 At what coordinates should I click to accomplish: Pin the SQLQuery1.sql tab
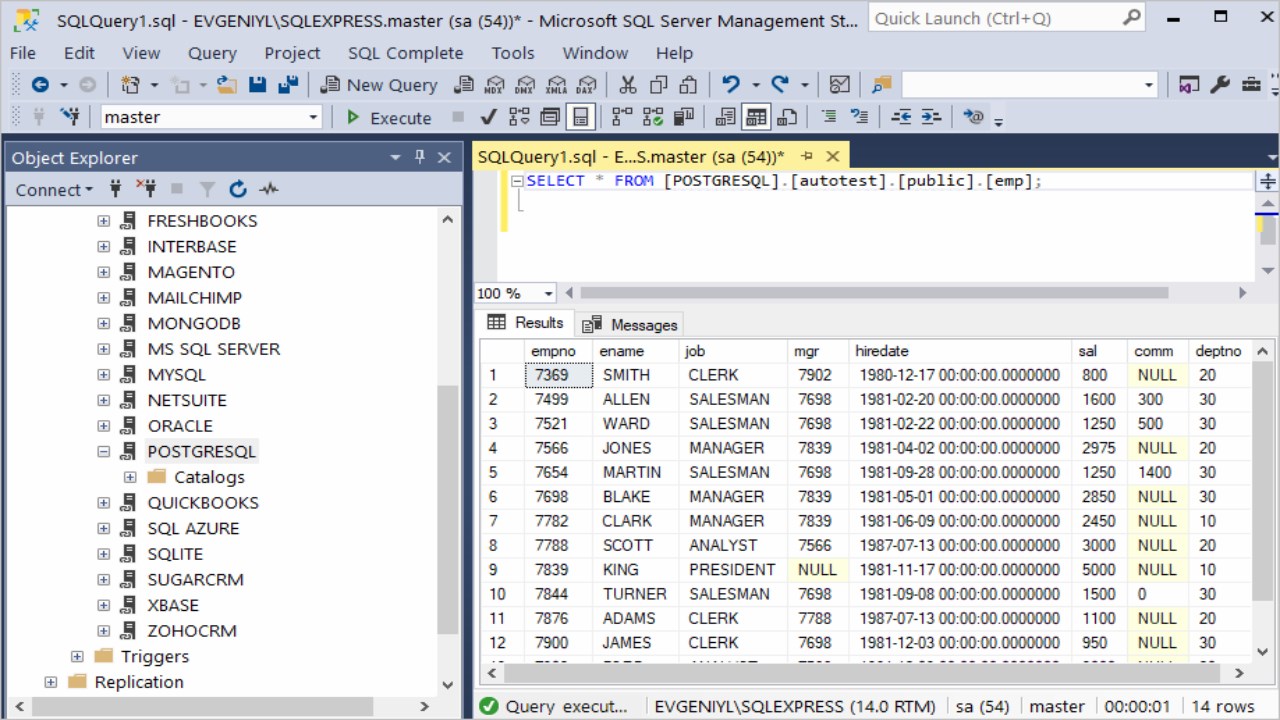[x=807, y=156]
